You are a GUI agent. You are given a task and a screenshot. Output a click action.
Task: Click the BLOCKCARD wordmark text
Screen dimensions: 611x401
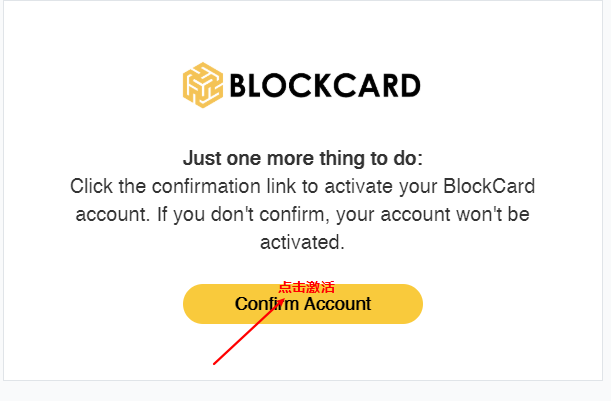[324, 86]
